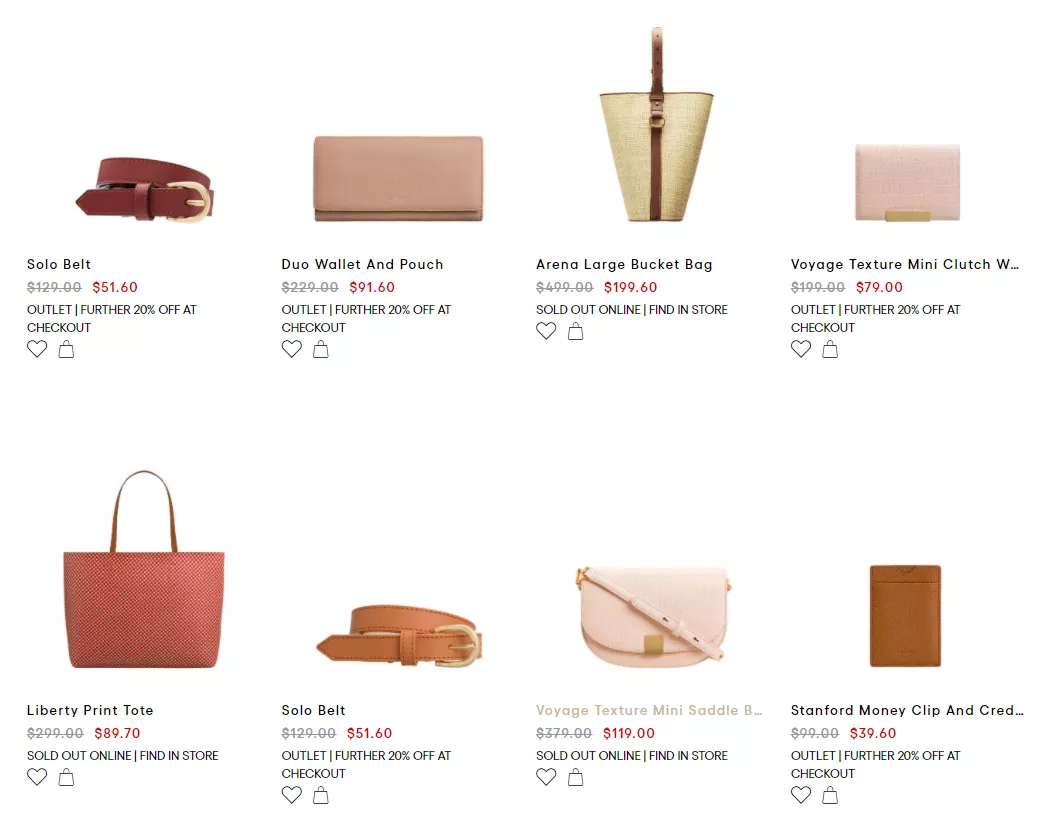The image size is (1055, 824).
Task: View the straw bucket bag image
Action: click(656, 124)
